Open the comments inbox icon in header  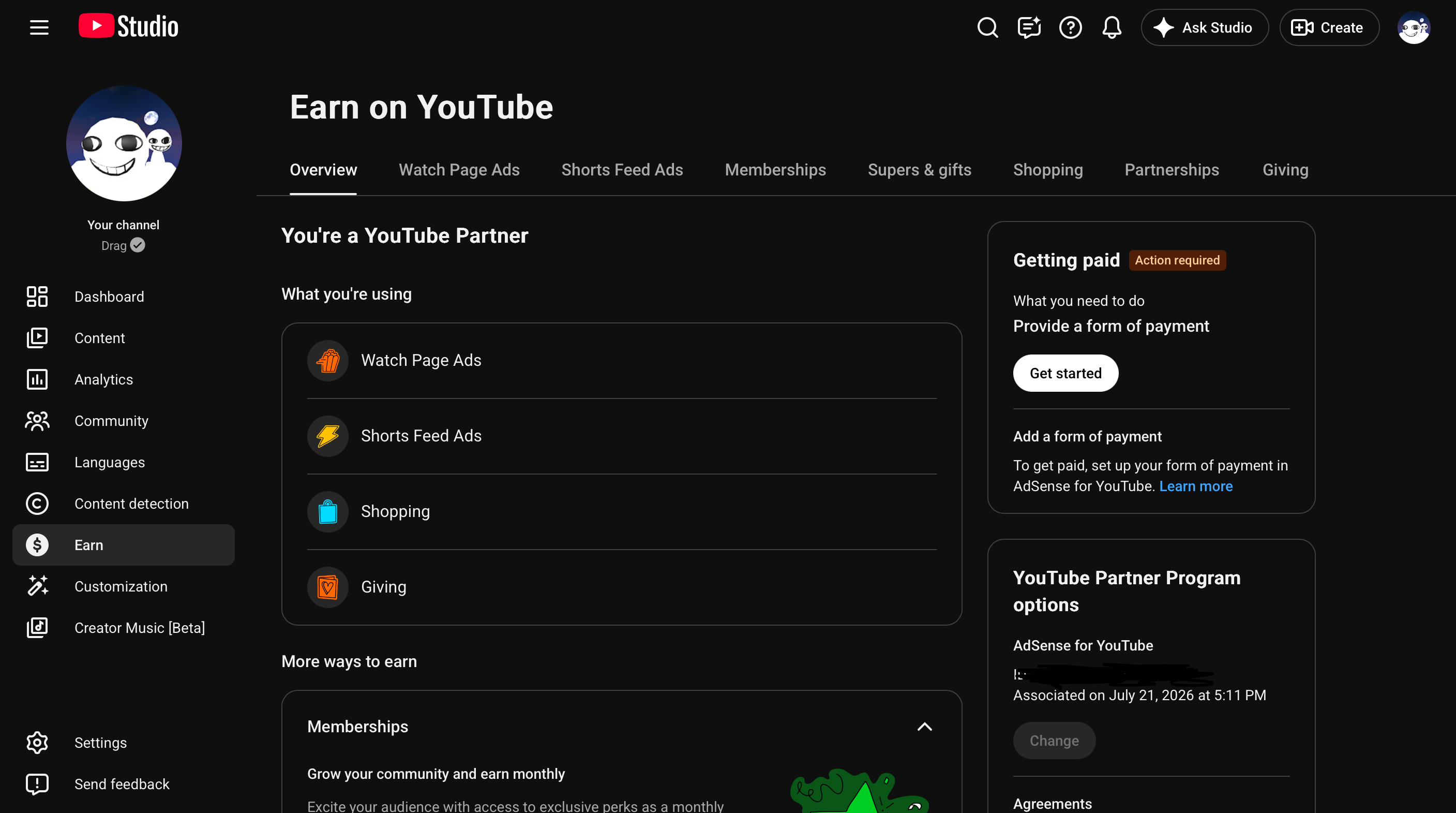pos(1029,27)
